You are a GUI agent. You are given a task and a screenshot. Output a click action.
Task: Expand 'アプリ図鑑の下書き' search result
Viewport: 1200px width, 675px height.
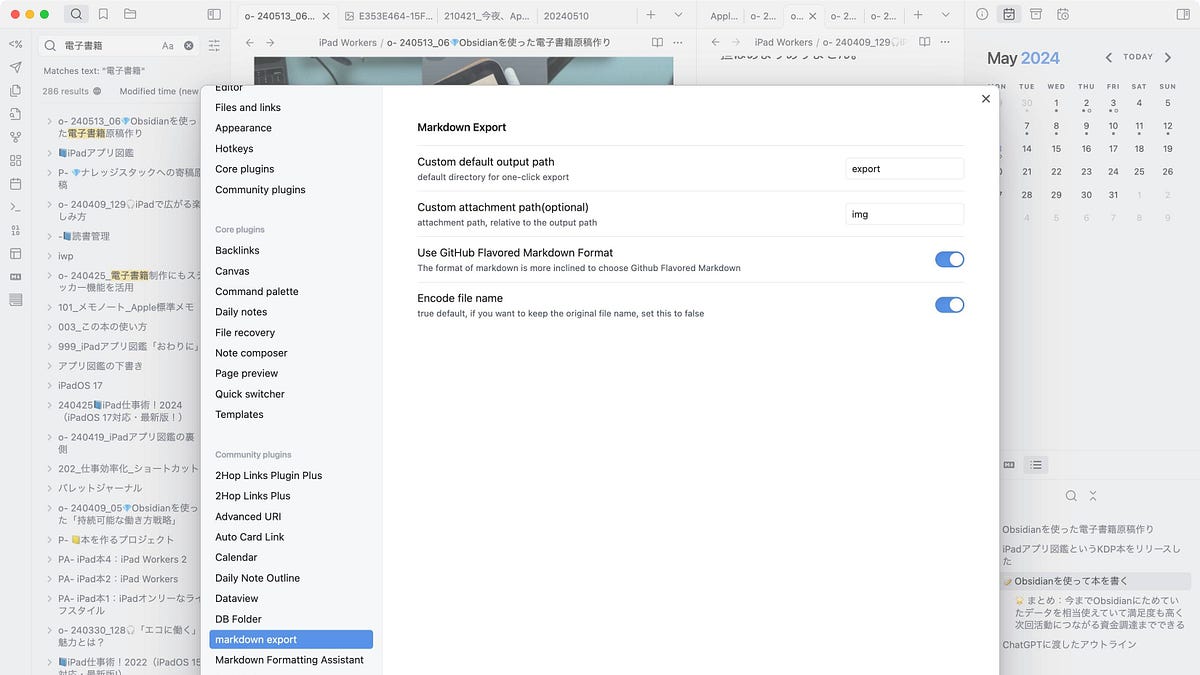coord(49,366)
